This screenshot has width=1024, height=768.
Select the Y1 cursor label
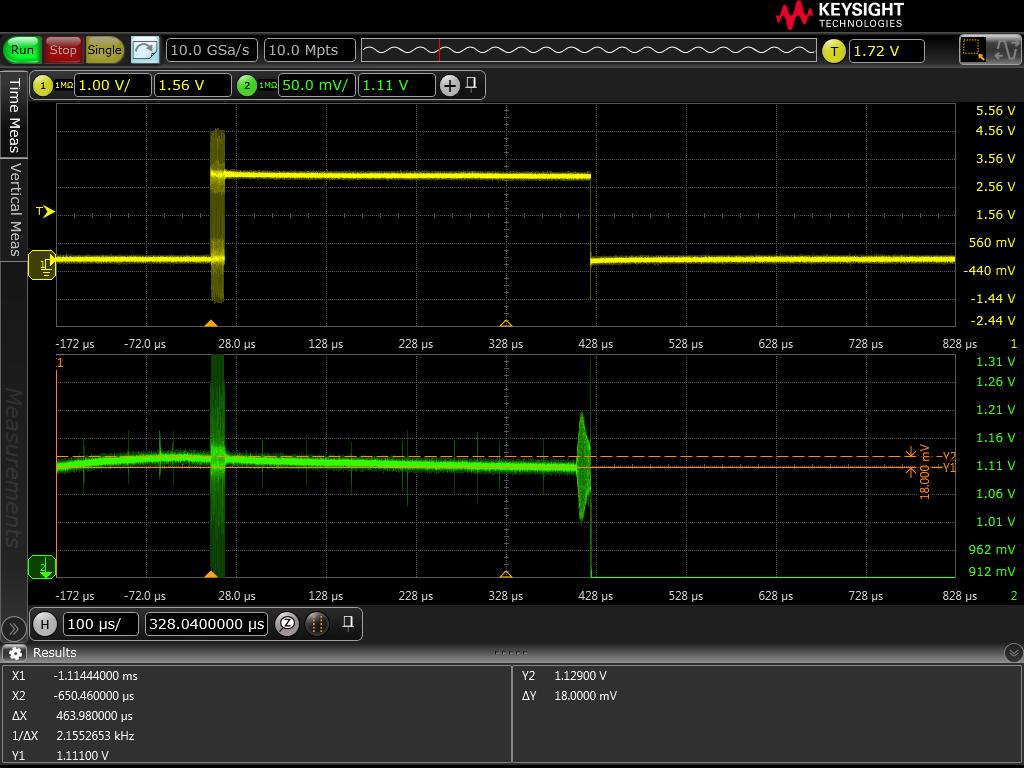click(948, 468)
